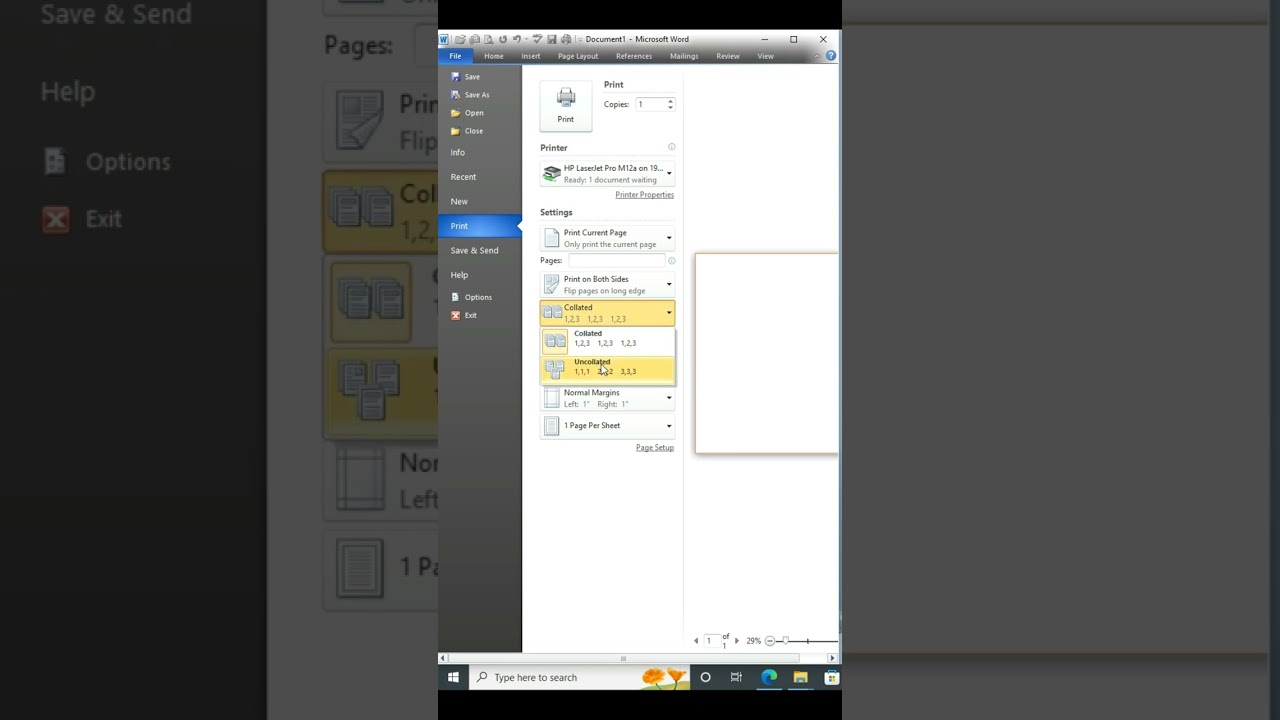
Task: Click Close in the File sidebar
Action: [x=467, y=131]
